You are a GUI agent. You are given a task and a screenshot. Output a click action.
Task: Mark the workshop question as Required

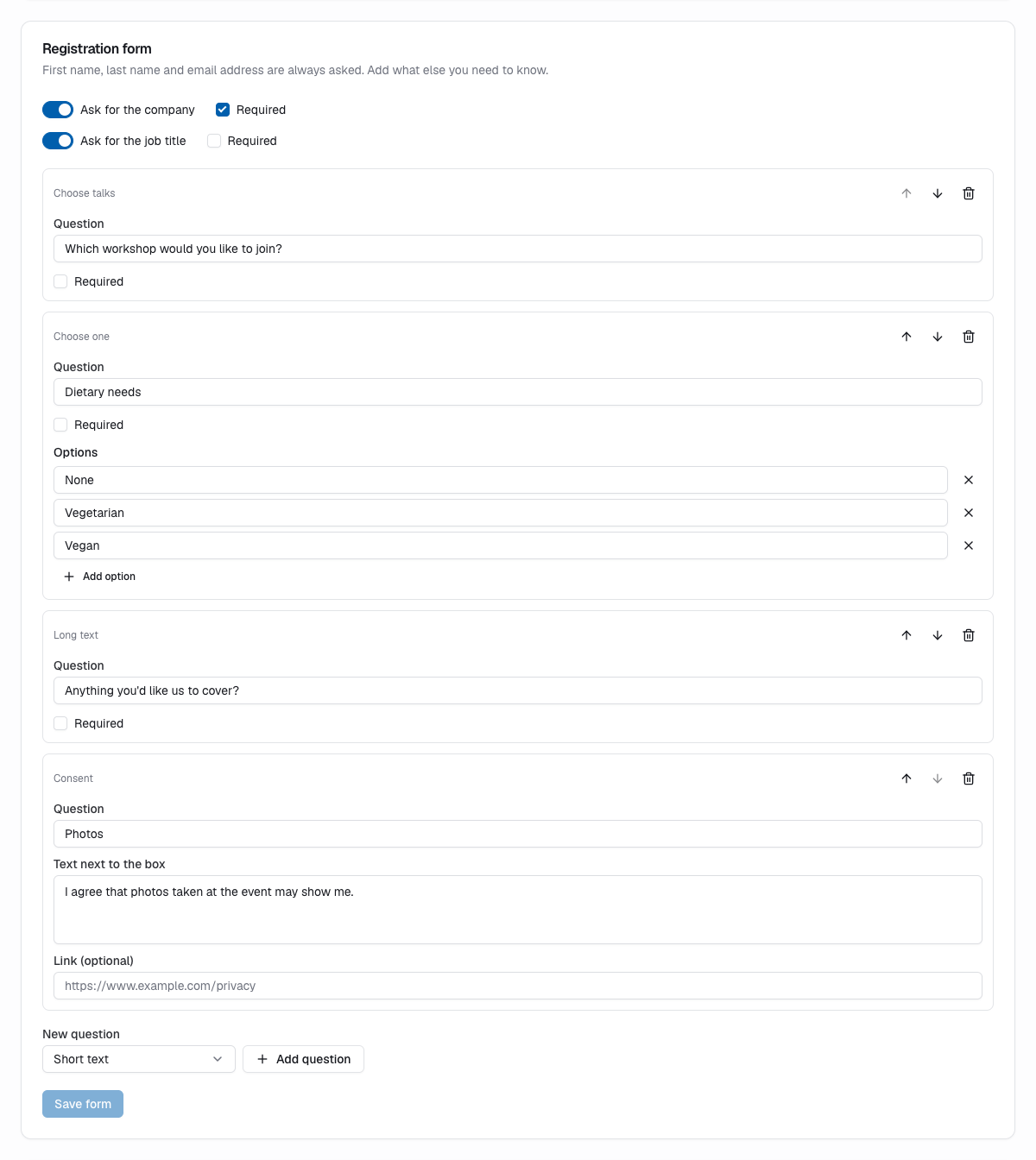pos(60,281)
